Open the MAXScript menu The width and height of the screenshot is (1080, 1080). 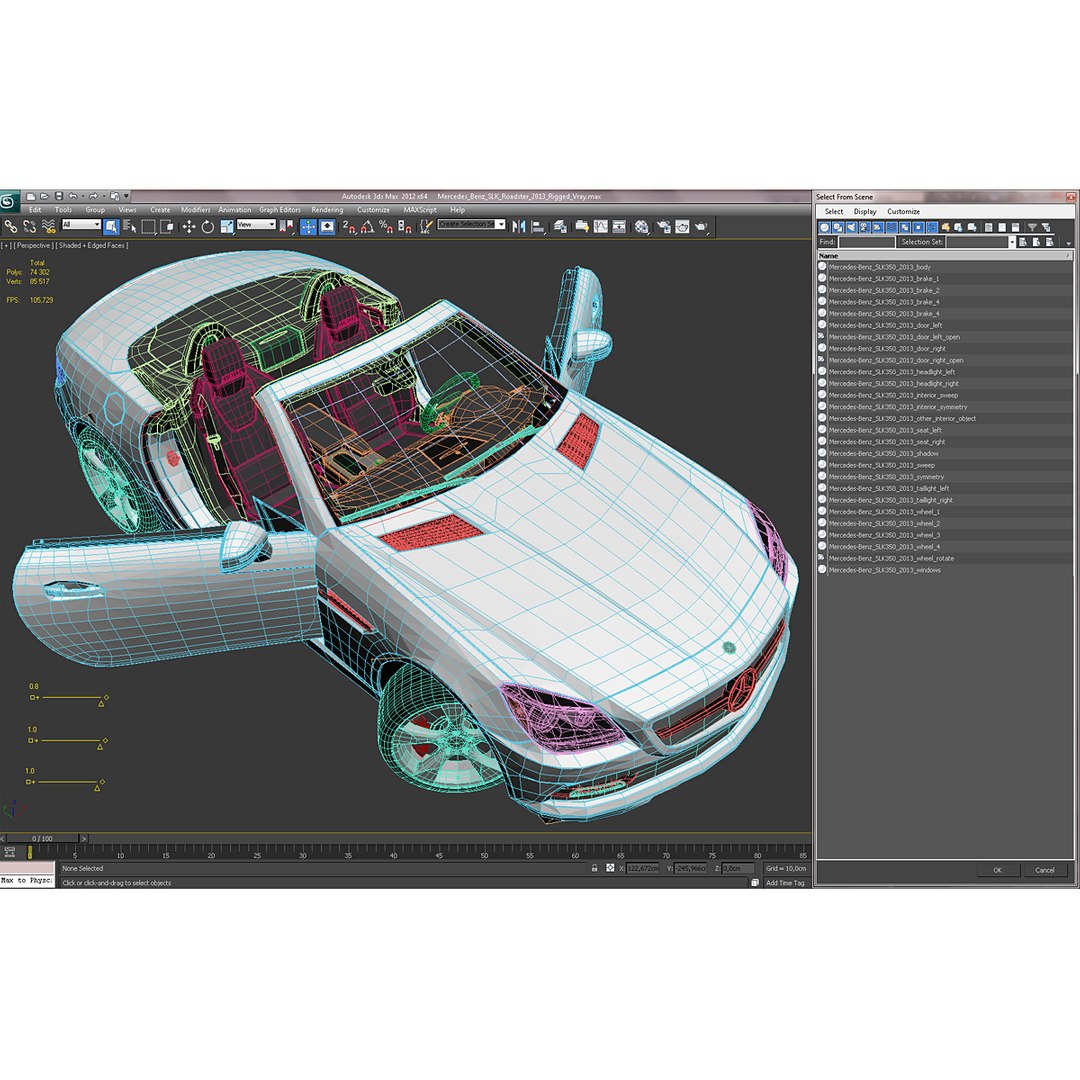(420, 209)
